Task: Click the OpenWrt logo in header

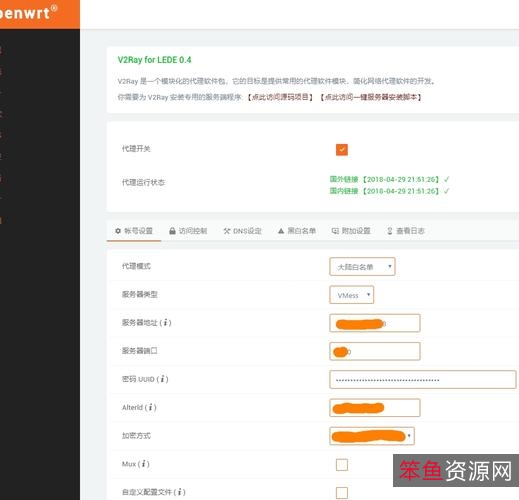Action: pos(28,13)
